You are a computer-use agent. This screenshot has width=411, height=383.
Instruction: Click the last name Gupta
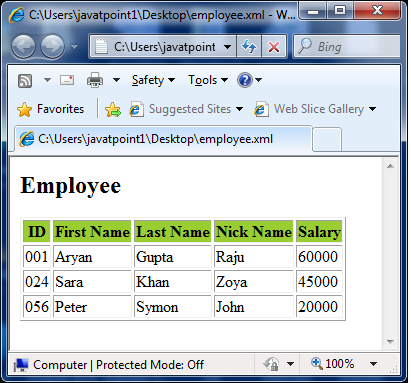click(x=155, y=257)
